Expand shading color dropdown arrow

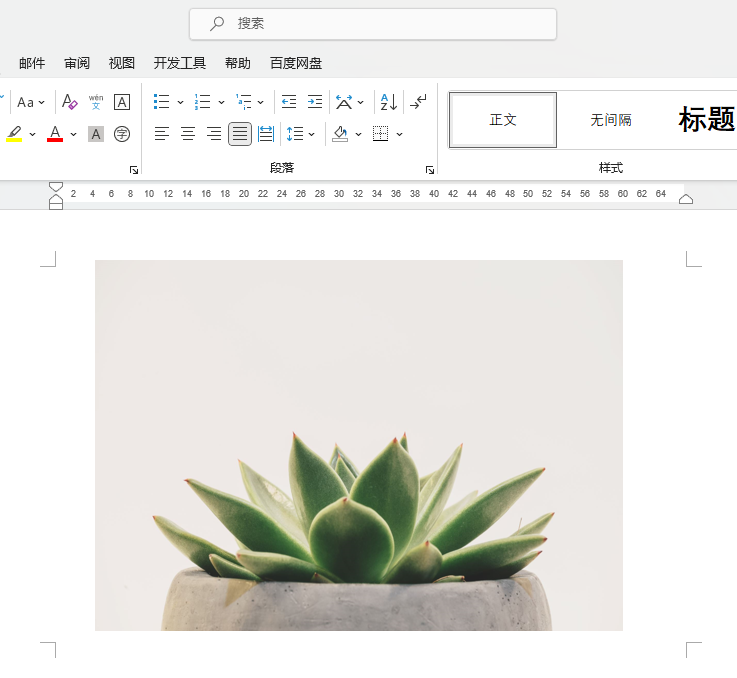(x=359, y=134)
